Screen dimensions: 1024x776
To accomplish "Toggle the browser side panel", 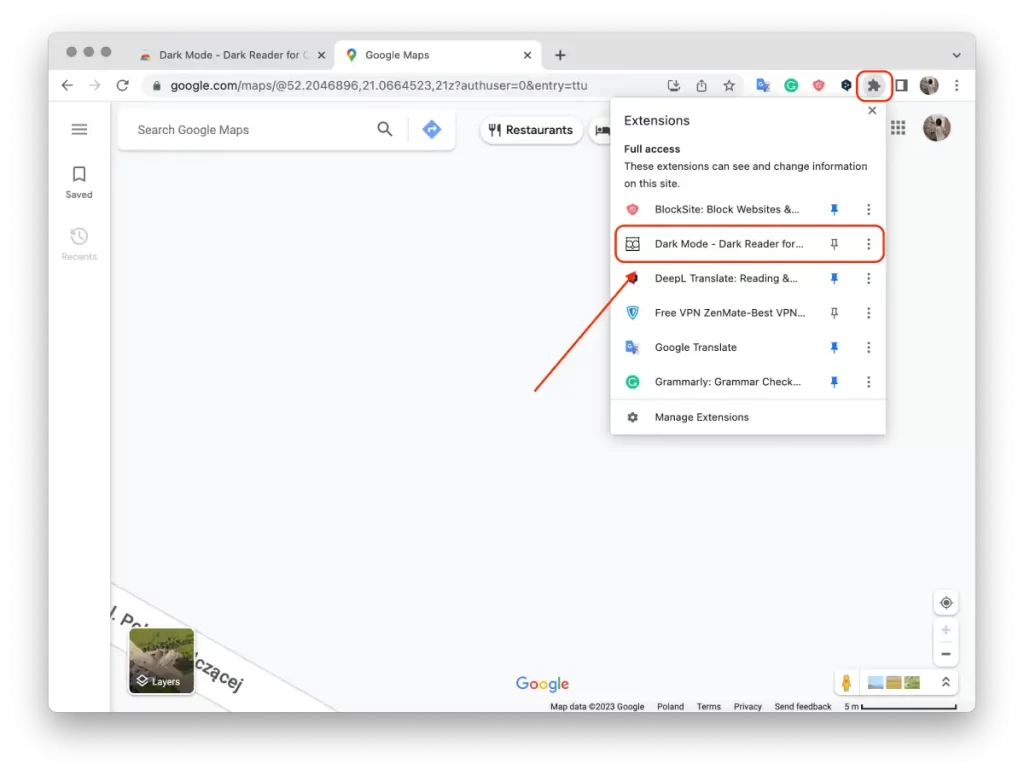I will 901,86.
